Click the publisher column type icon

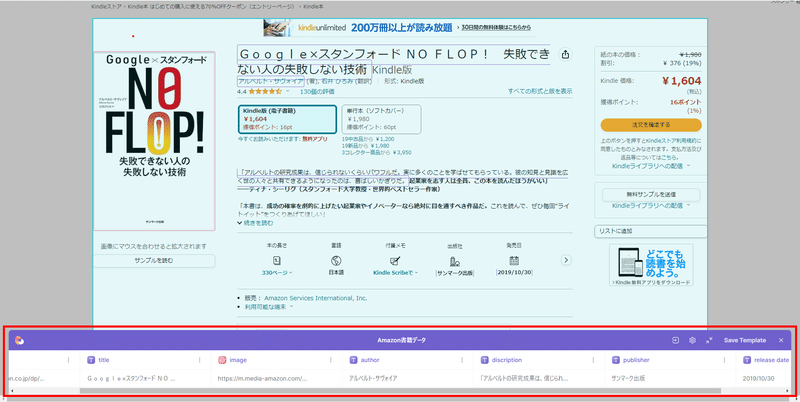pos(615,360)
